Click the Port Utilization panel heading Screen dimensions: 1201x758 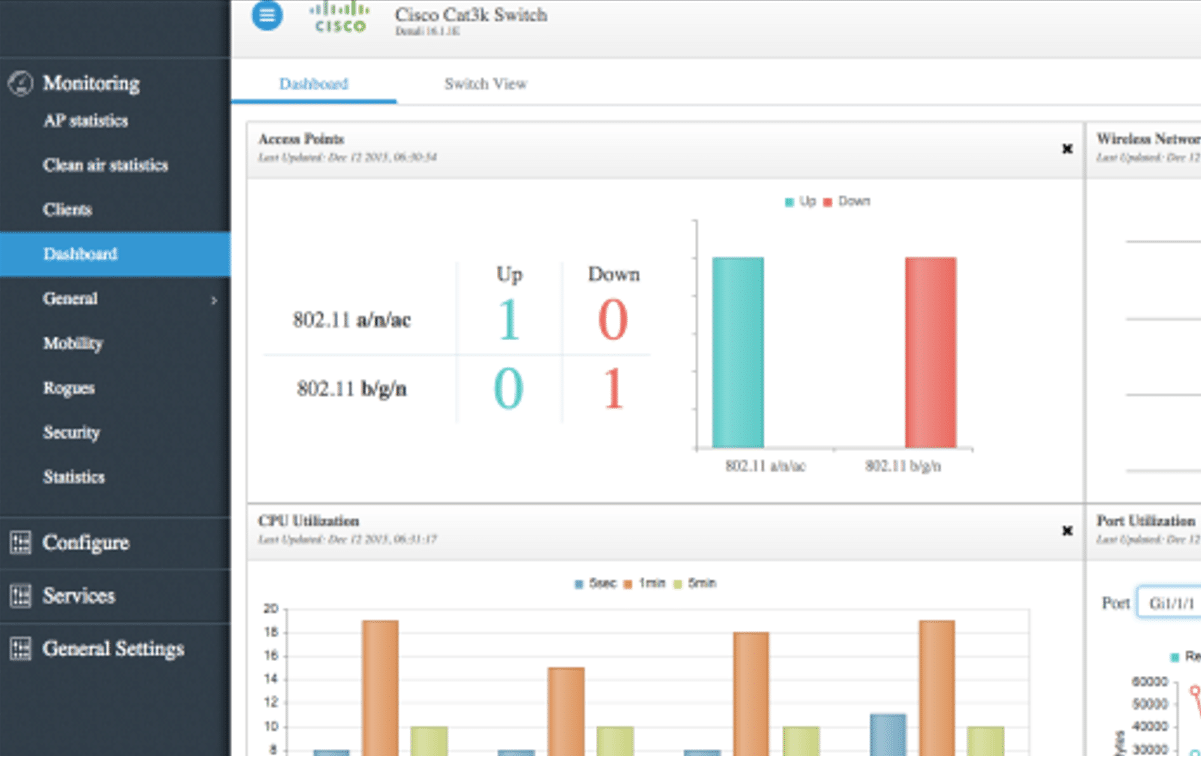(1146, 521)
